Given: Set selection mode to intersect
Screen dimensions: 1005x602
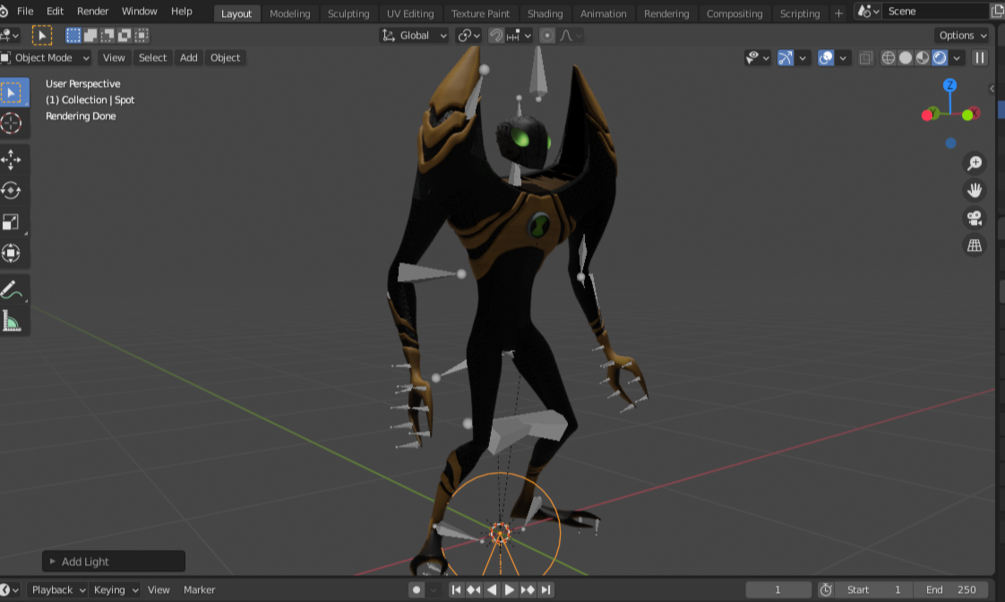Looking at the screenshot, I should tap(142, 35).
